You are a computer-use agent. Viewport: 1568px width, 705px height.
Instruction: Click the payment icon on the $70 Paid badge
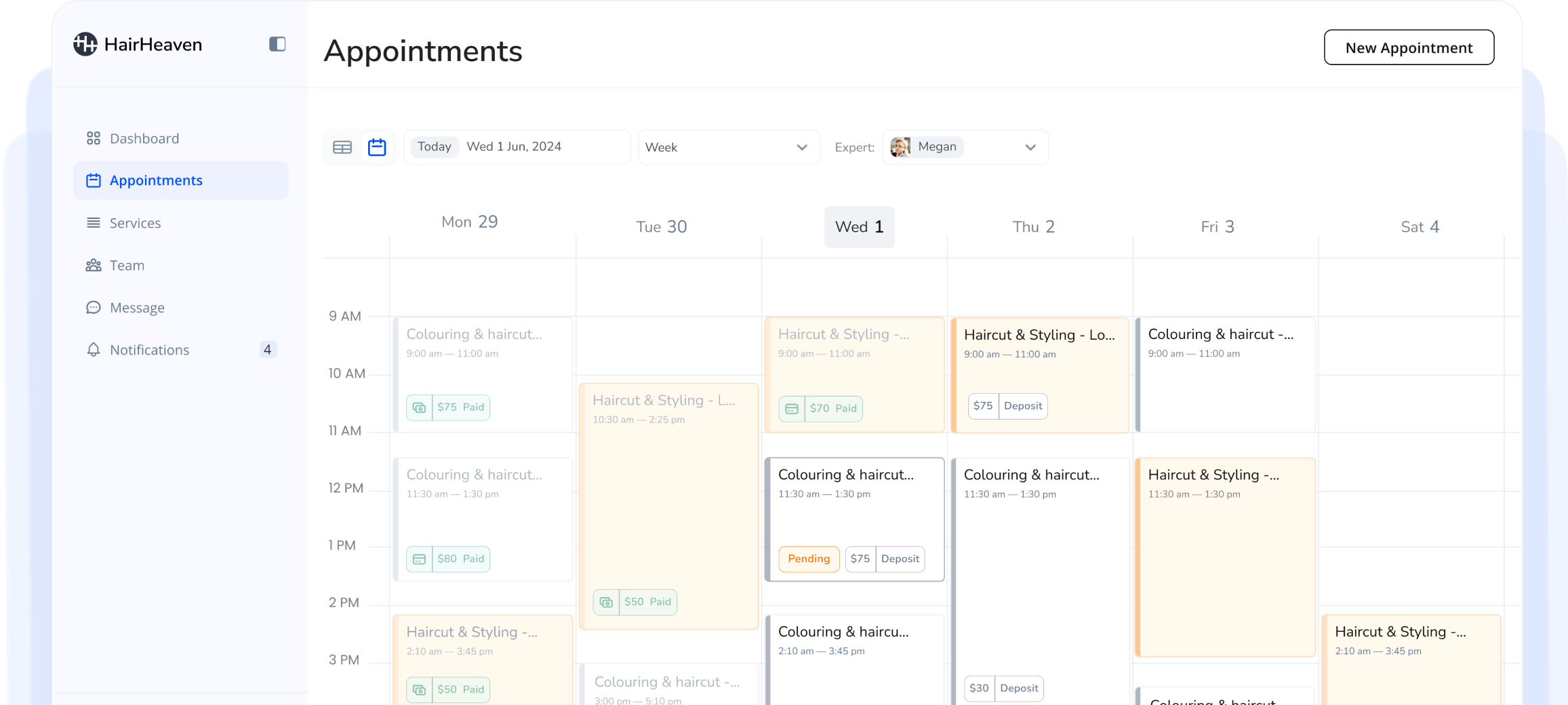[792, 408]
